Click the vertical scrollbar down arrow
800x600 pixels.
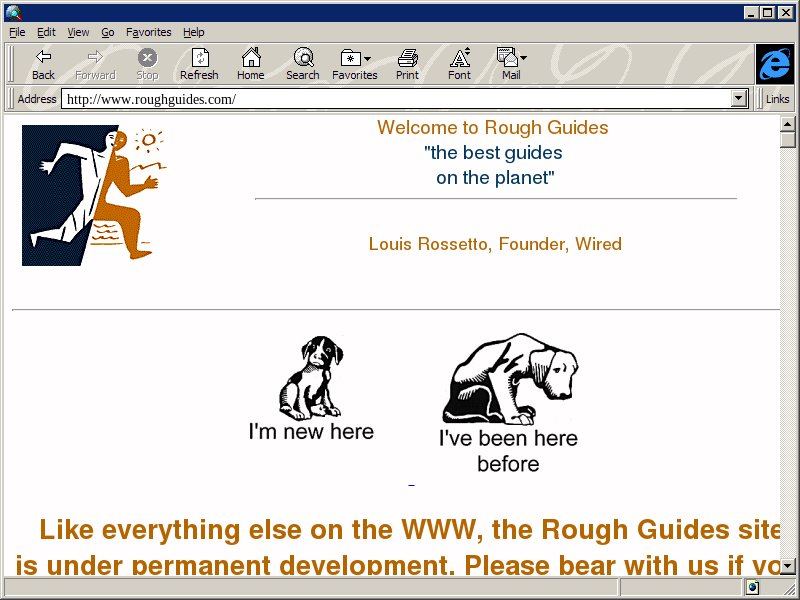pyautogui.click(x=788, y=566)
